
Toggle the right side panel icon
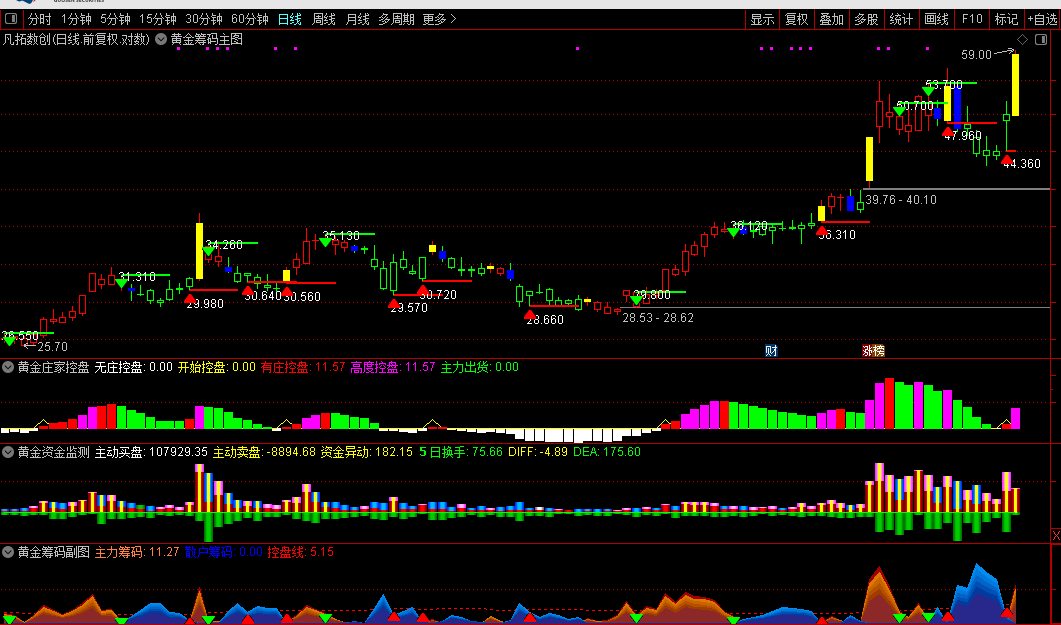tap(1041, 39)
